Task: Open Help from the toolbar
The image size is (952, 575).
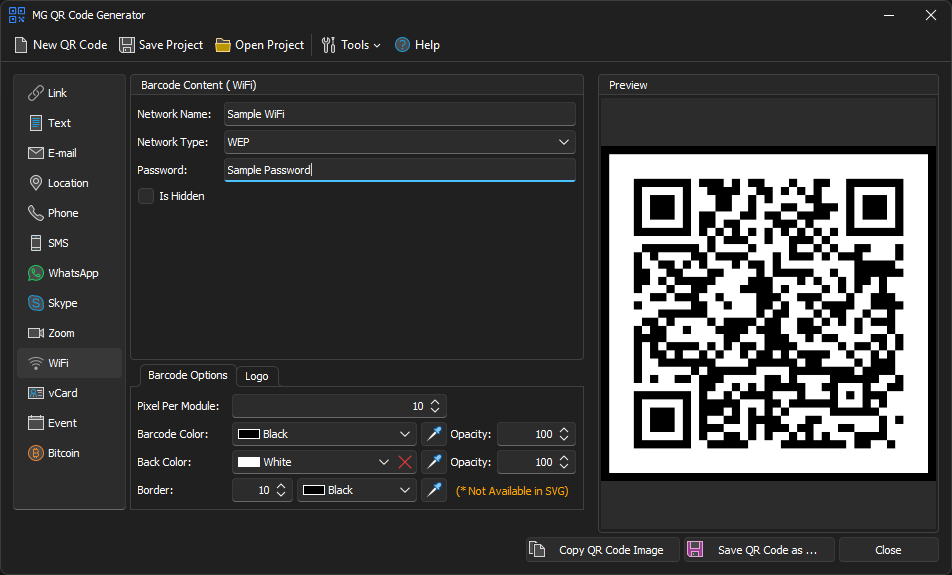Action: [x=417, y=45]
